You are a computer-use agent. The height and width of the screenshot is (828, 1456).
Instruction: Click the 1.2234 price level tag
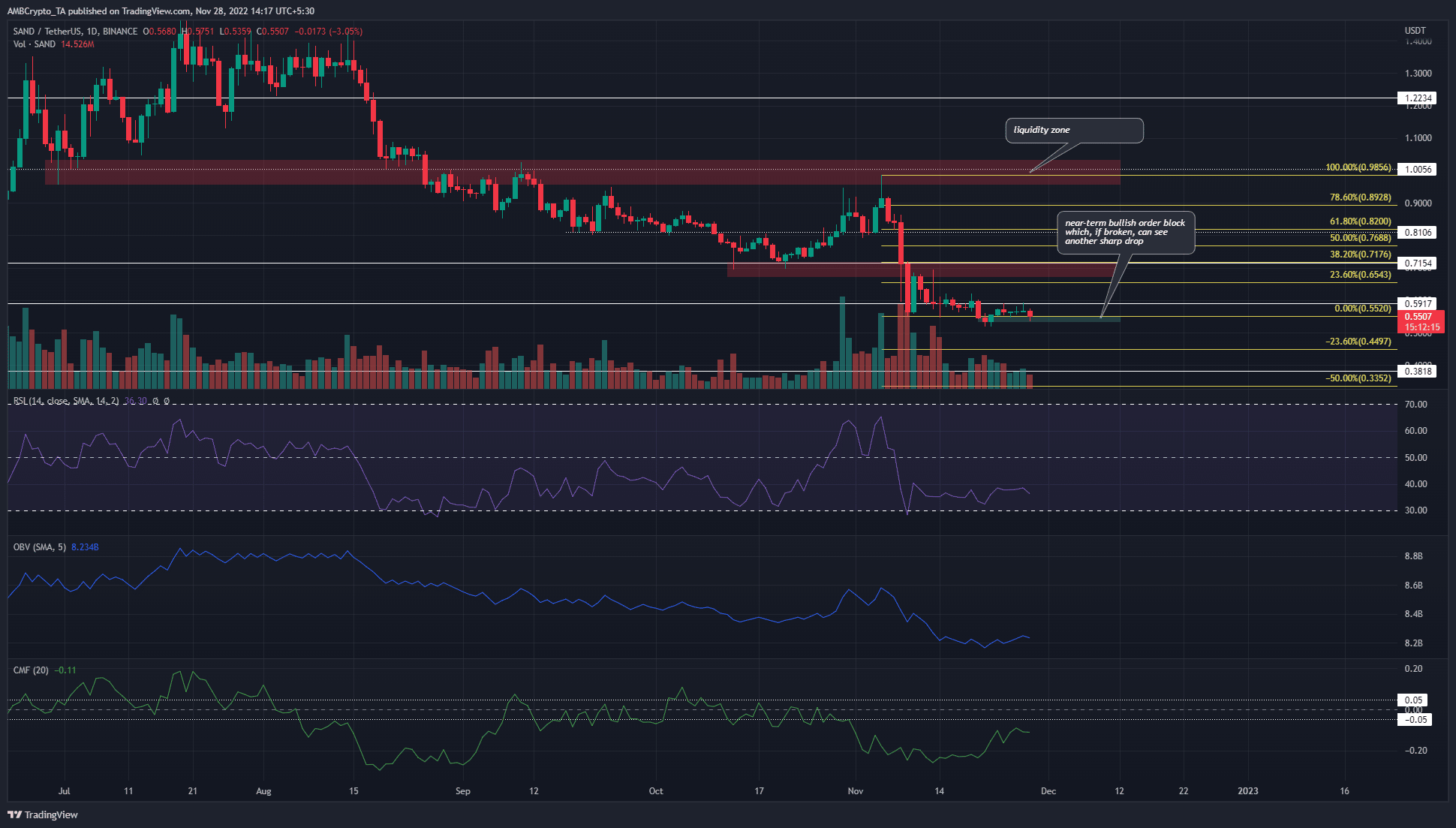point(1418,98)
